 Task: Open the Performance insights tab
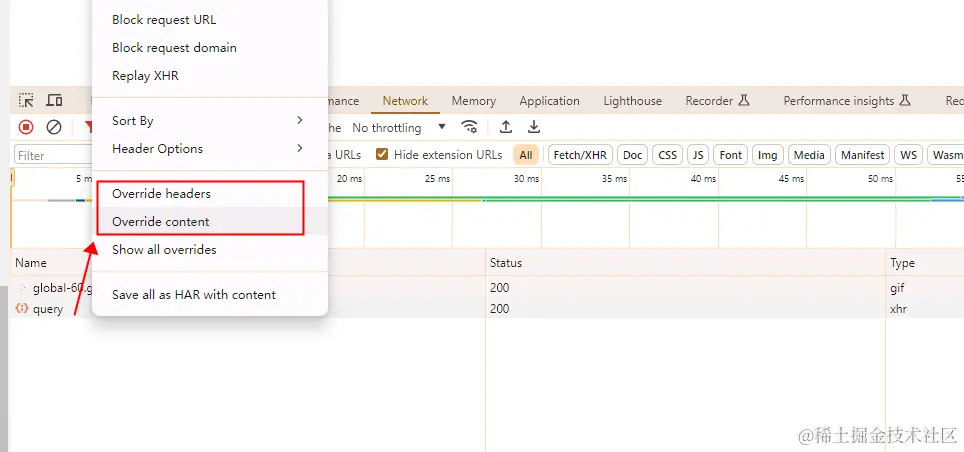[847, 101]
